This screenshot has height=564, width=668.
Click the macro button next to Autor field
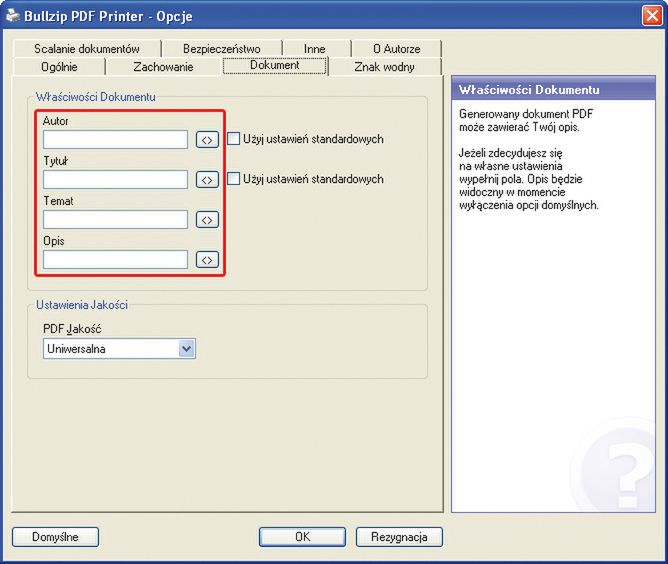coord(207,140)
